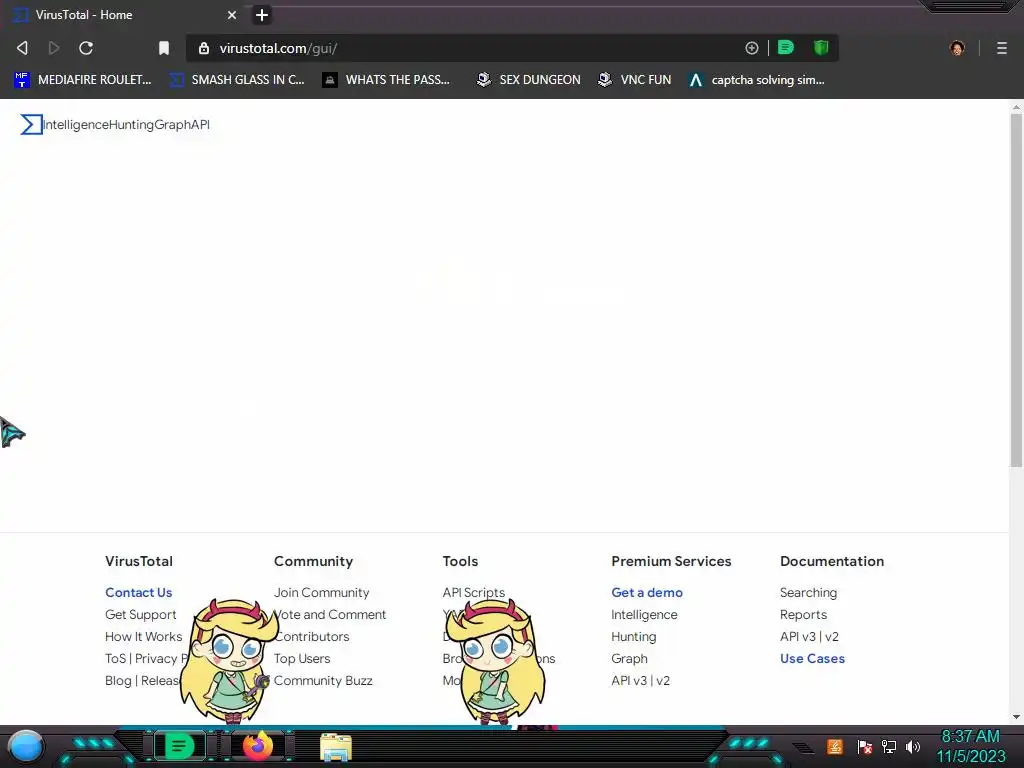Open the captcha solving sim... bookmark
The image size is (1024, 768).
click(x=757, y=80)
